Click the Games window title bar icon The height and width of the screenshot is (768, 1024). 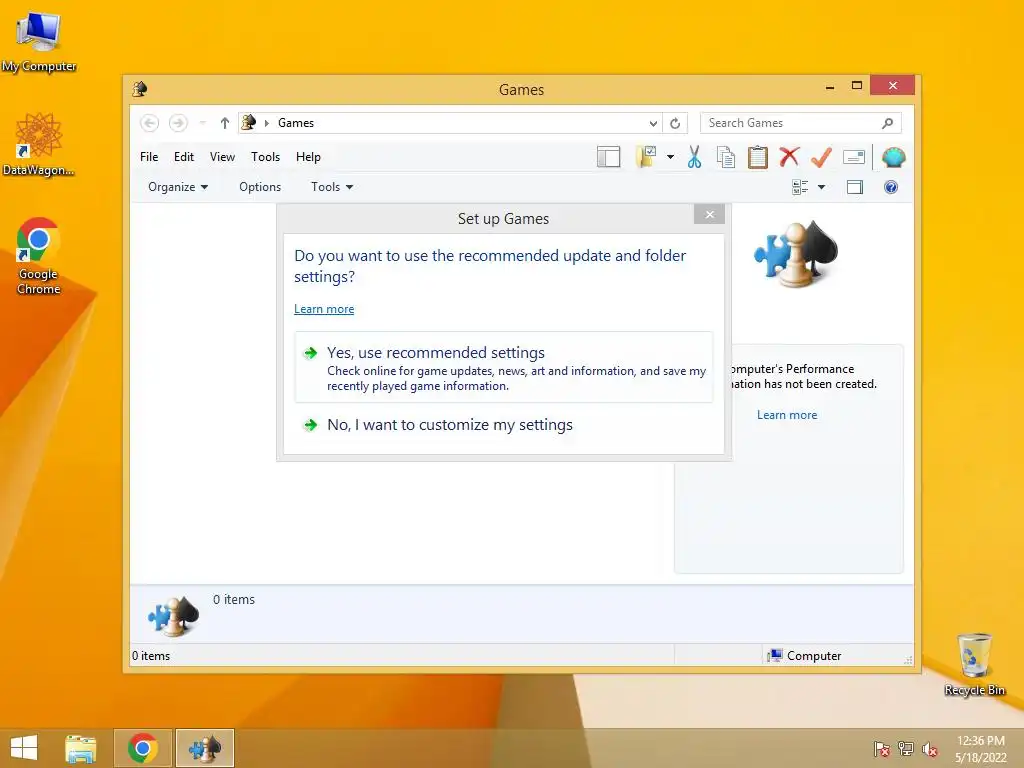[x=140, y=89]
